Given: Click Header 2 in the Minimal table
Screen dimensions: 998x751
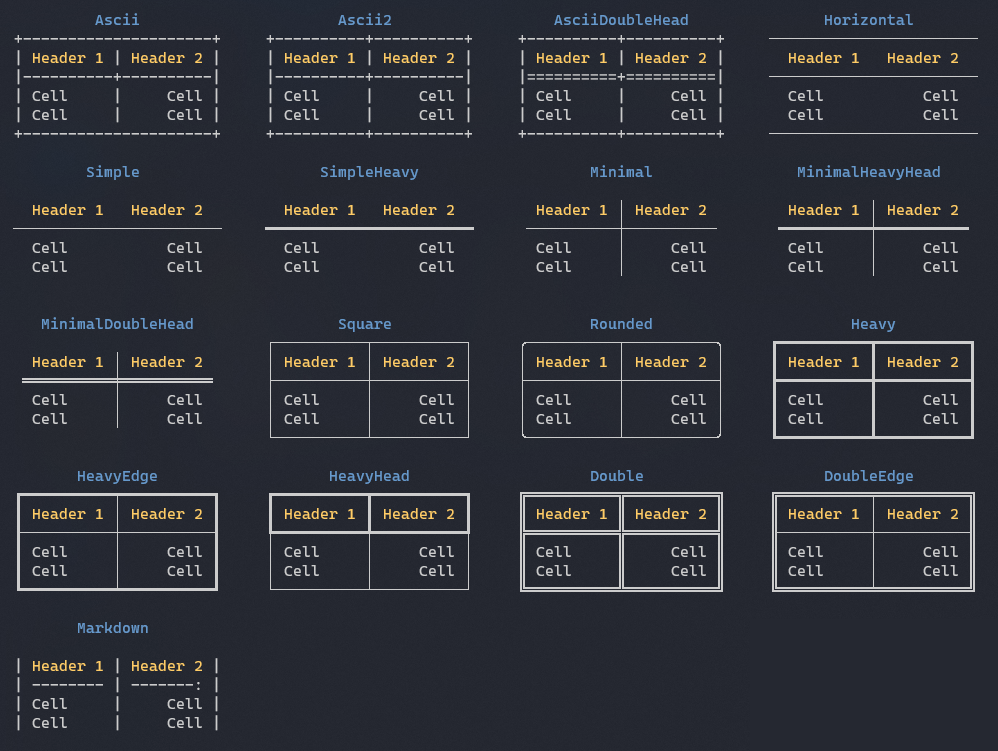Looking at the screenshot, I should tap(671, 210).
